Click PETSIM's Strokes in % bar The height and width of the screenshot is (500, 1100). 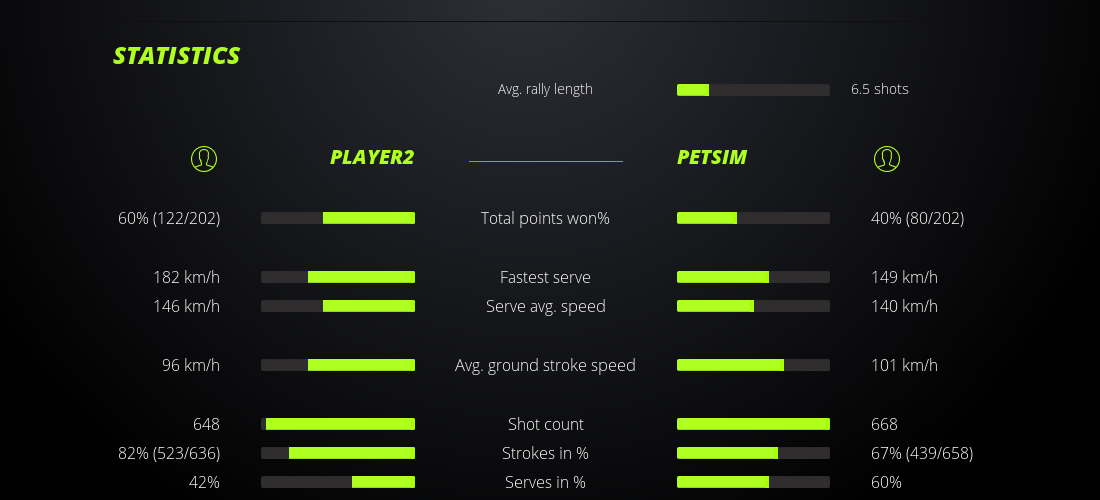tap(753, 453)
